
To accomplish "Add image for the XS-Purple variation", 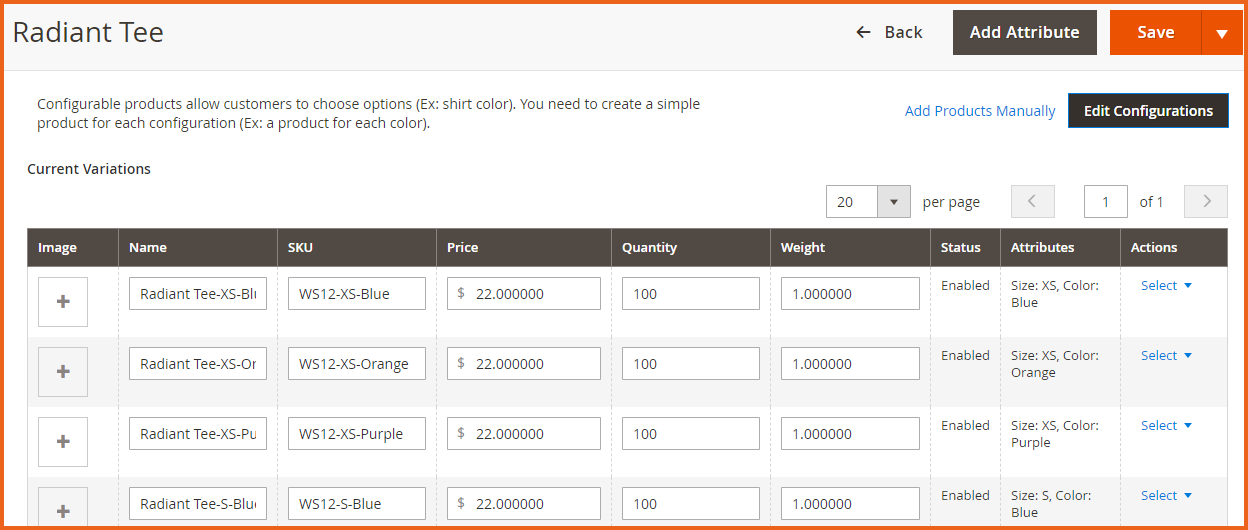I will point(63,441).
